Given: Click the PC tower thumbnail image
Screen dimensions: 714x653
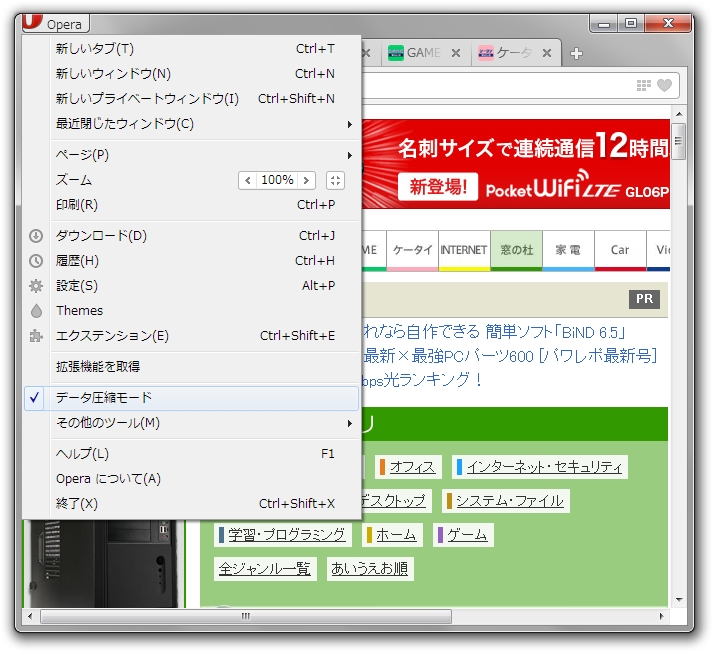Looking at the screenshot, I should (x=104, y=564).
